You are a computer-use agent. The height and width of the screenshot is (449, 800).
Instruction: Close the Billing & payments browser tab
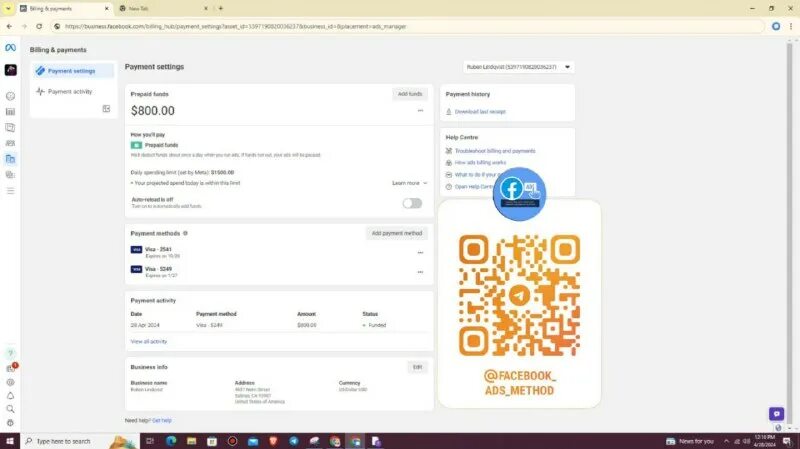tap(106, 9)
